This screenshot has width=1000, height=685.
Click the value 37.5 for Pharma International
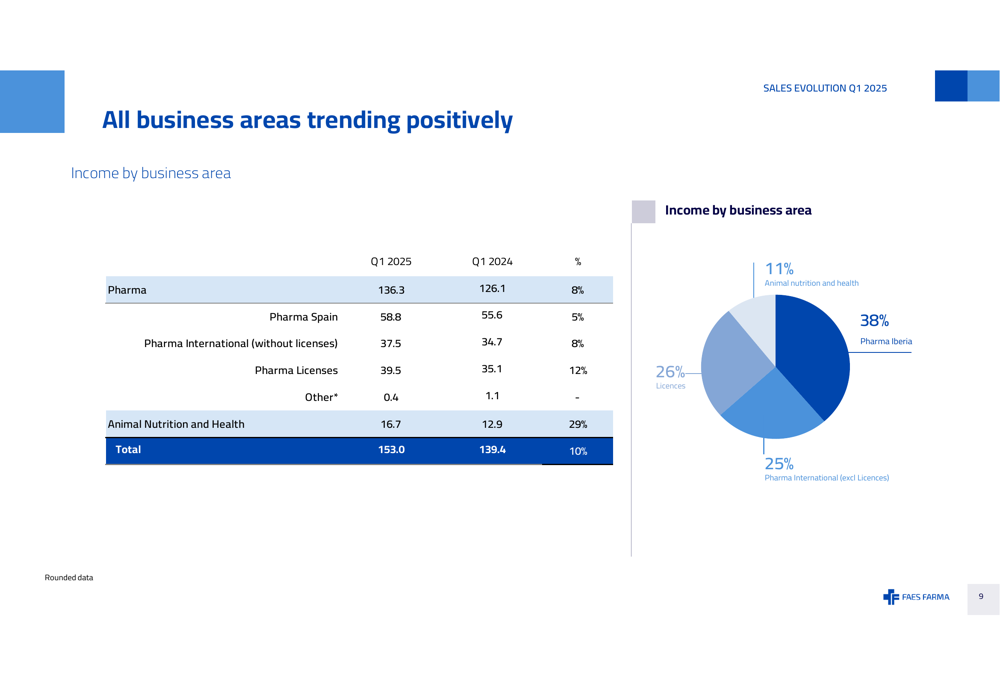391,344
